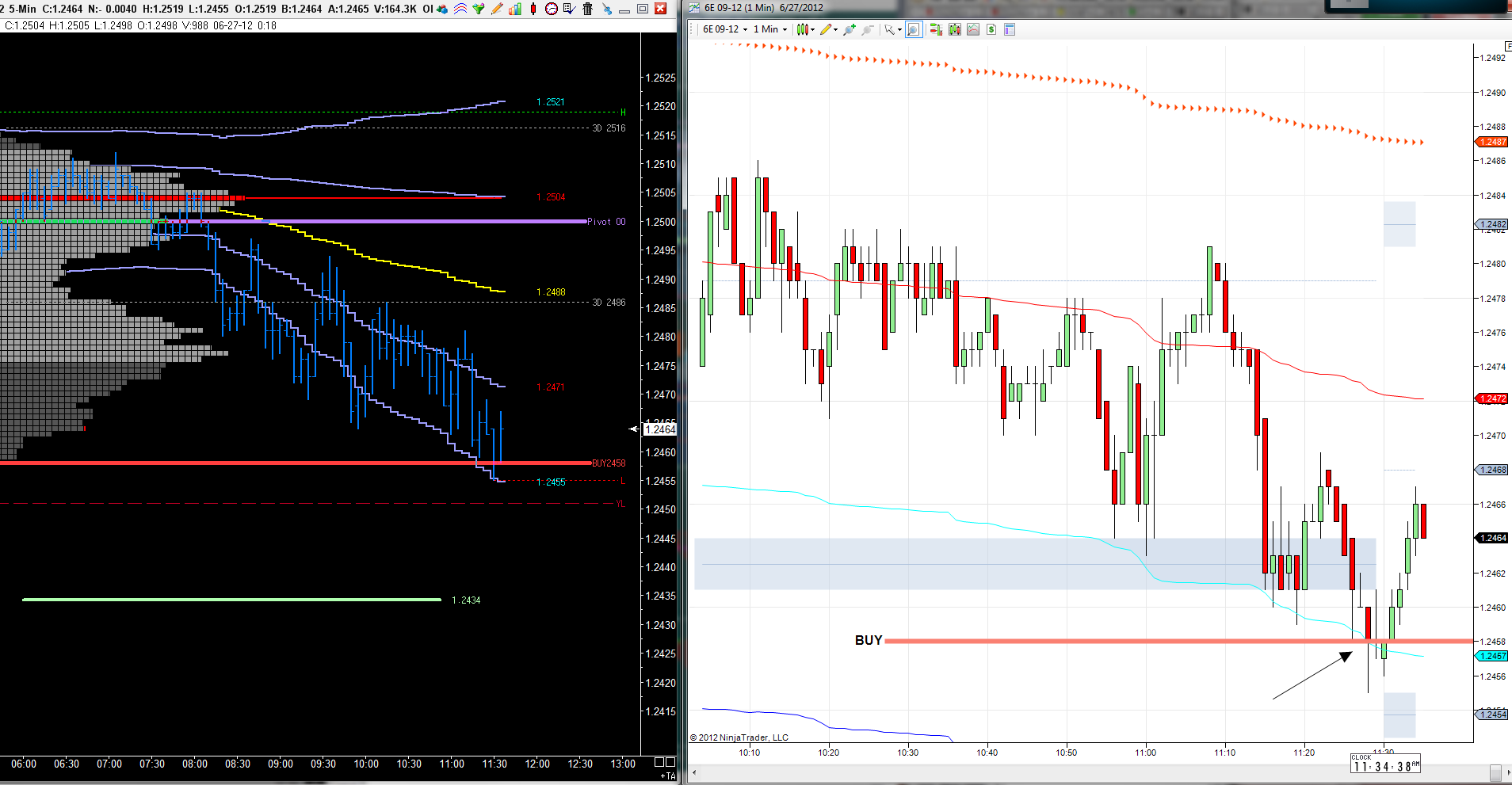Open the 1 Min interval dropdown

pos(770,29)
